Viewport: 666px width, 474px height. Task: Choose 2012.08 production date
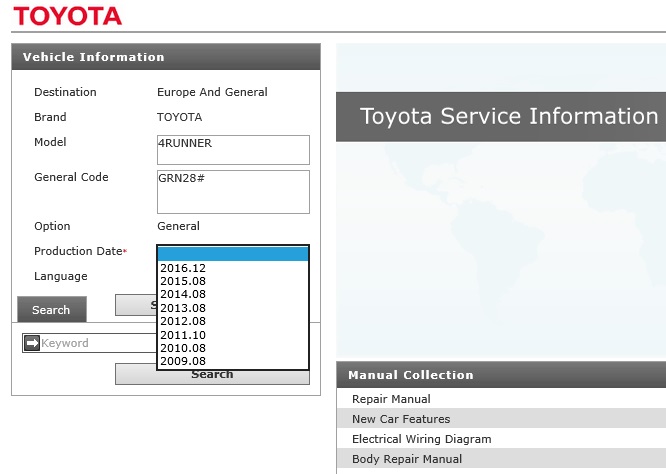(x=233, y=321)
